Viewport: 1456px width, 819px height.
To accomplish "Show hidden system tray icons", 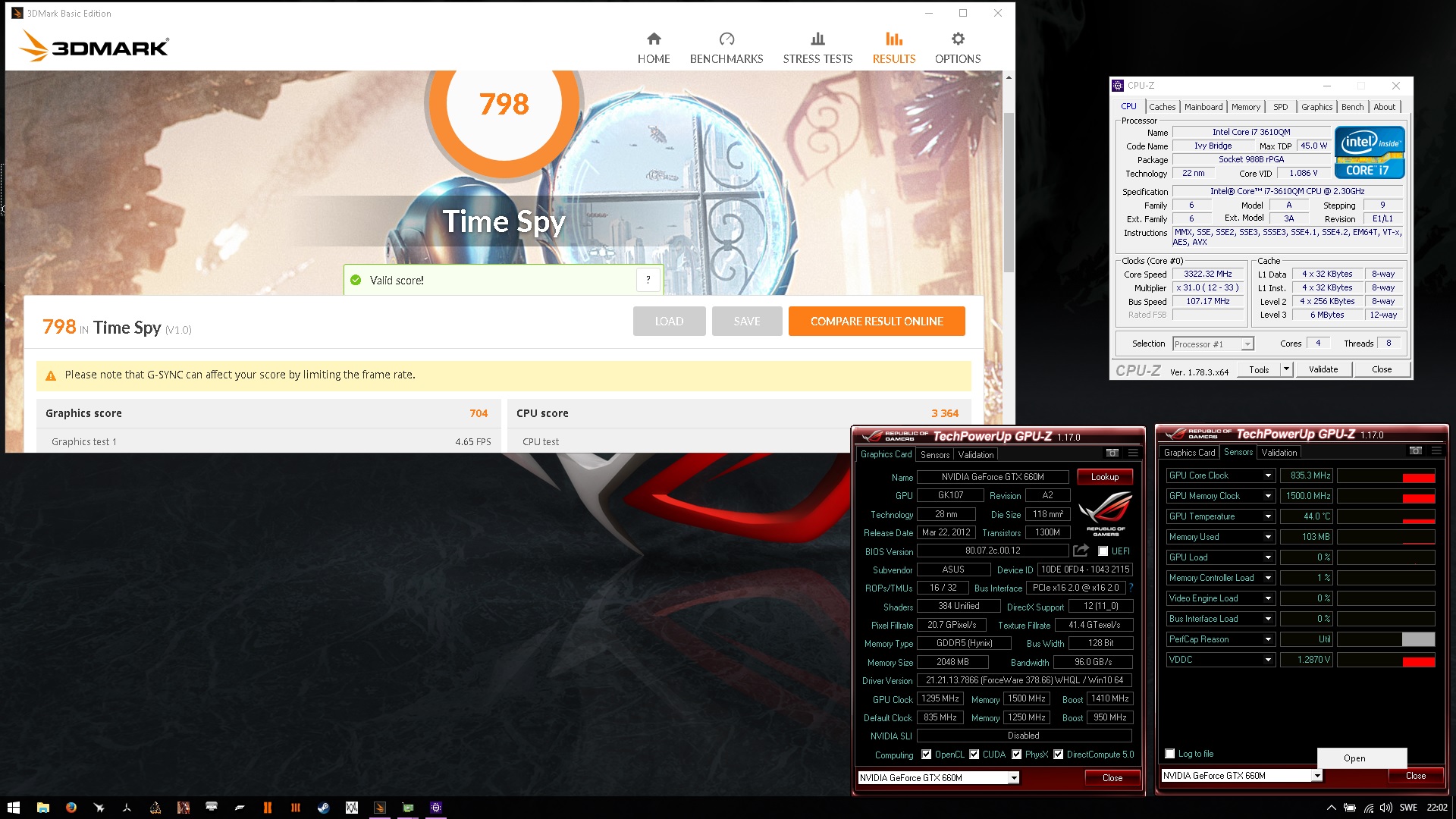I will click(1331, 808).
